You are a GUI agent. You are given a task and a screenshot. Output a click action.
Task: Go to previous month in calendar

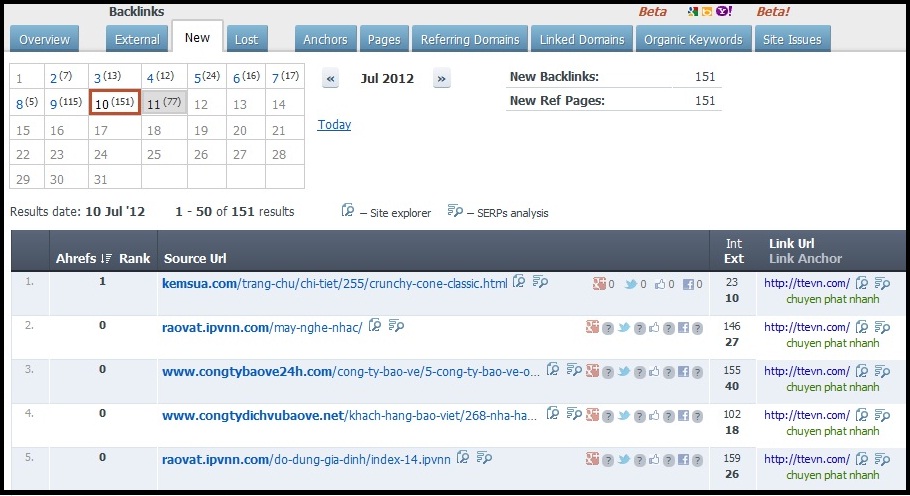[x=330, y=79]
